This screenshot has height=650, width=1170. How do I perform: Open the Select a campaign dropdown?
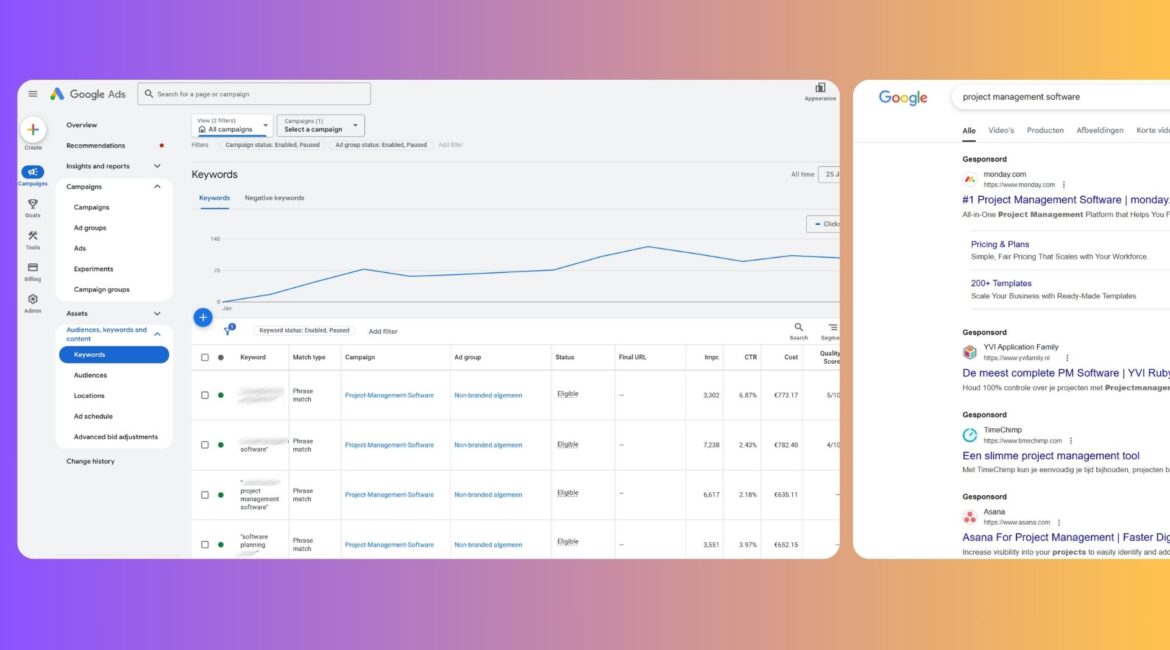click(x=321, y=125)
